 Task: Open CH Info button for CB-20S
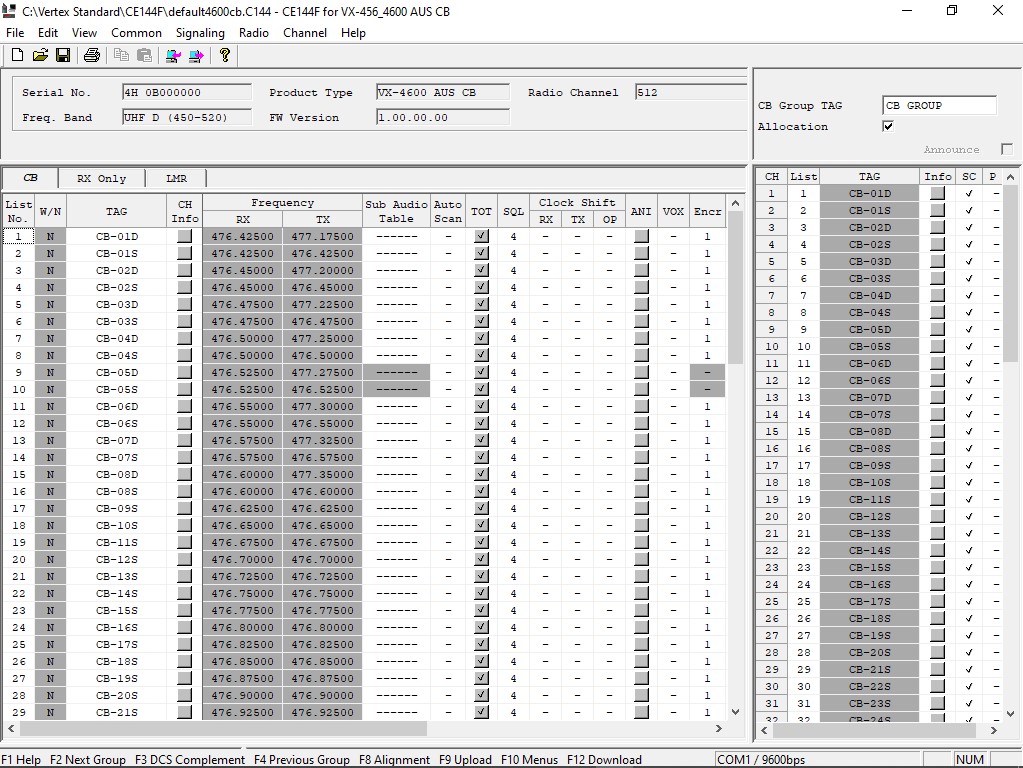click(185, 695)
